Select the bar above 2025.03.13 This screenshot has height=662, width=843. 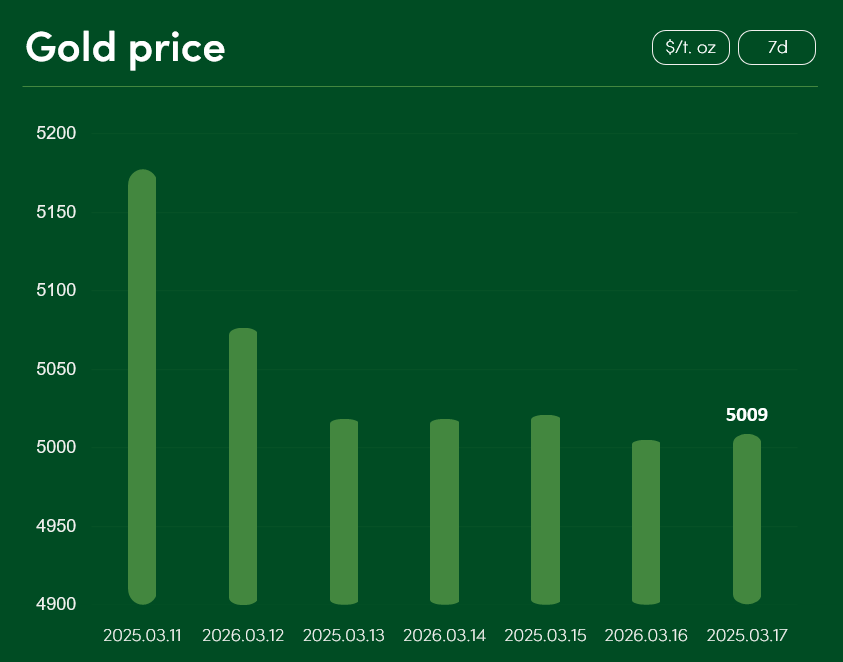(344, 512)
